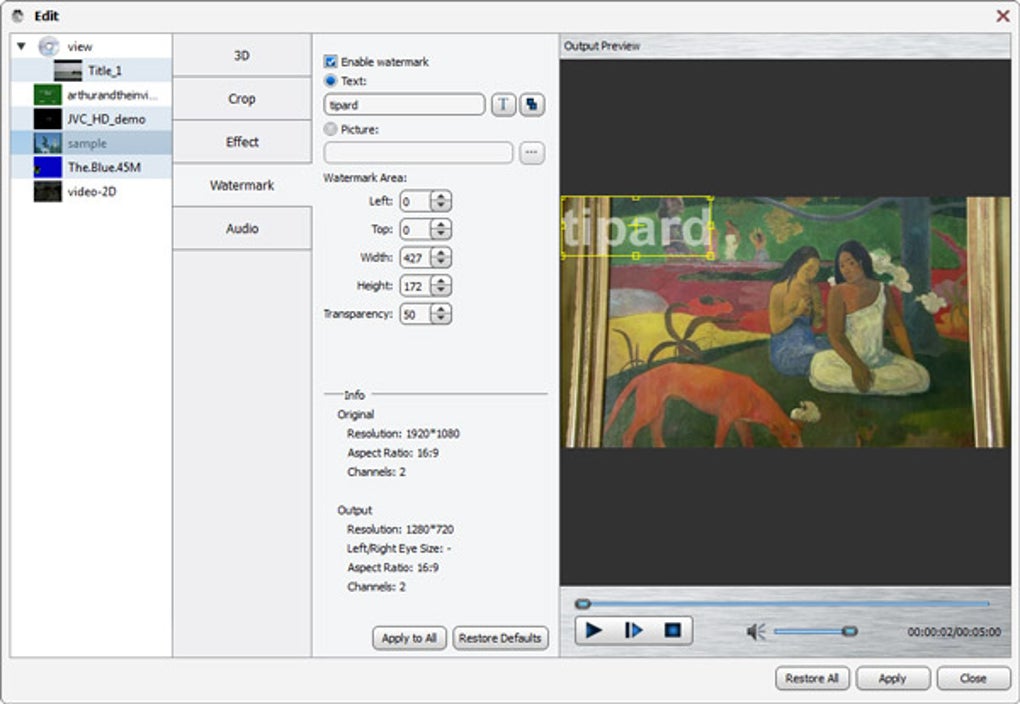Collapse the view tree node
This screenshot has height=704, width=1020.
coord(21,46)
